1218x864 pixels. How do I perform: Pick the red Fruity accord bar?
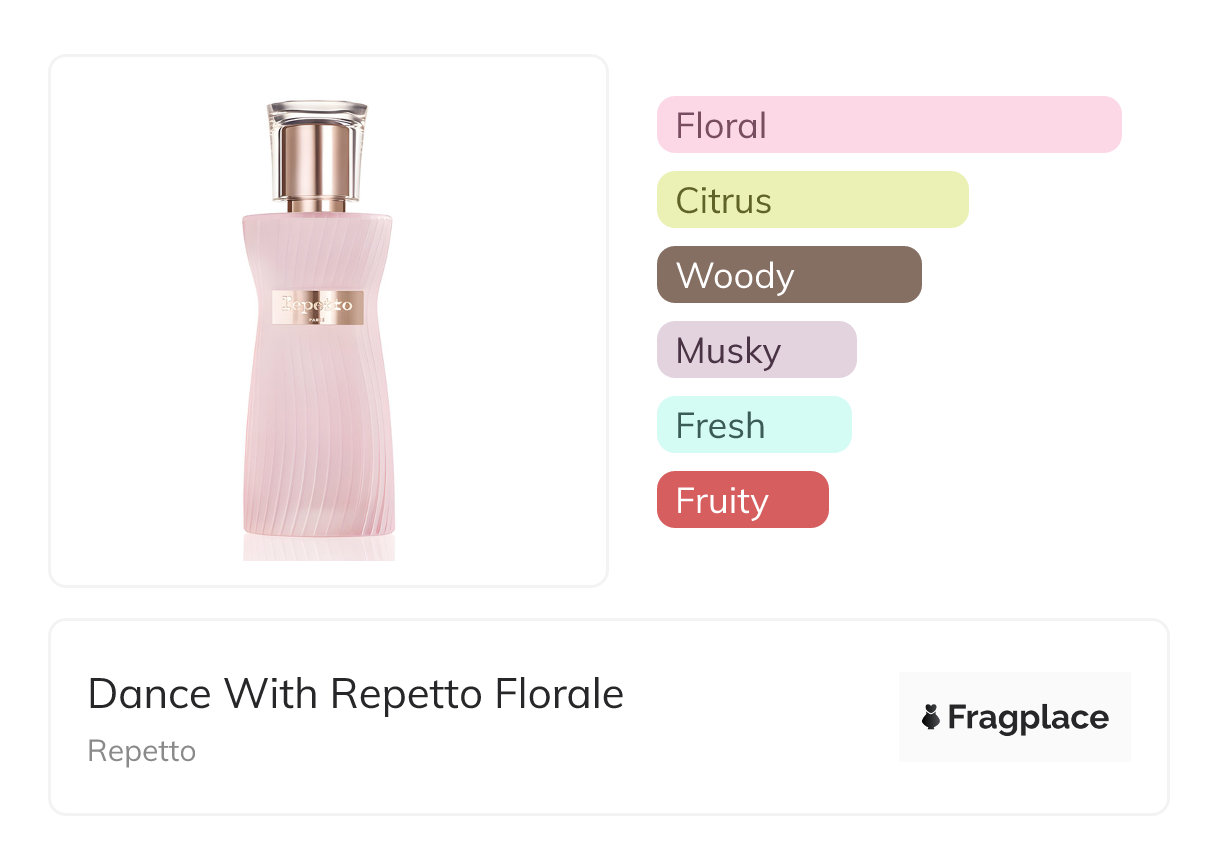coord(742,500)
